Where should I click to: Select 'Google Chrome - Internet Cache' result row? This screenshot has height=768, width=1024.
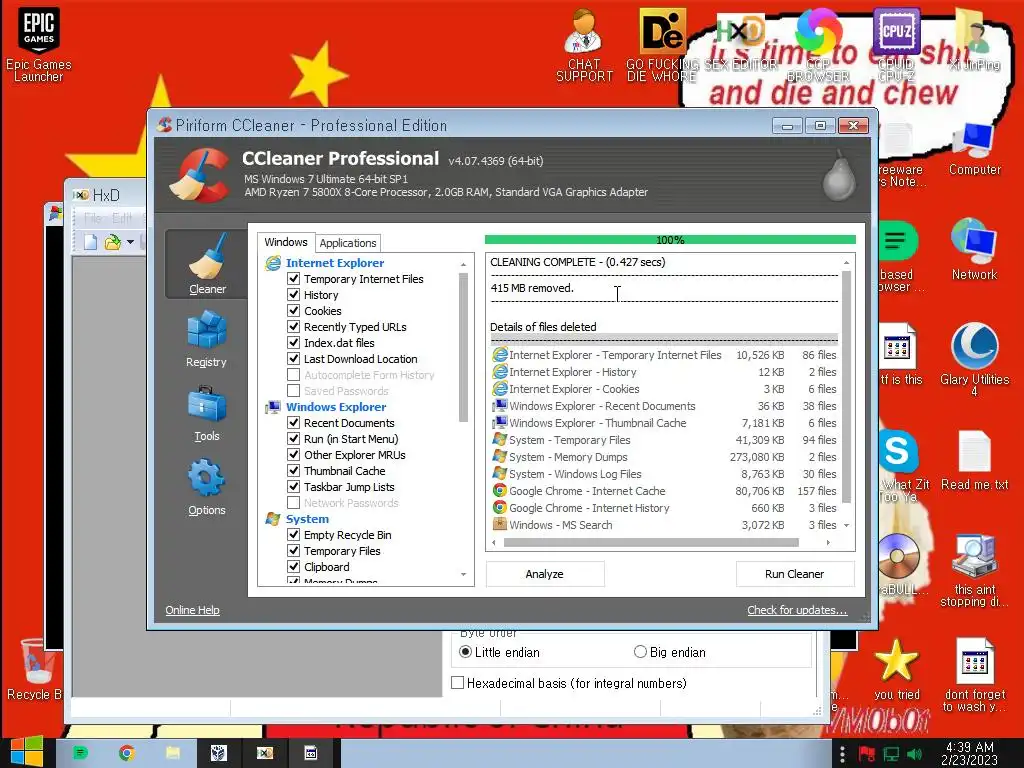664,491
